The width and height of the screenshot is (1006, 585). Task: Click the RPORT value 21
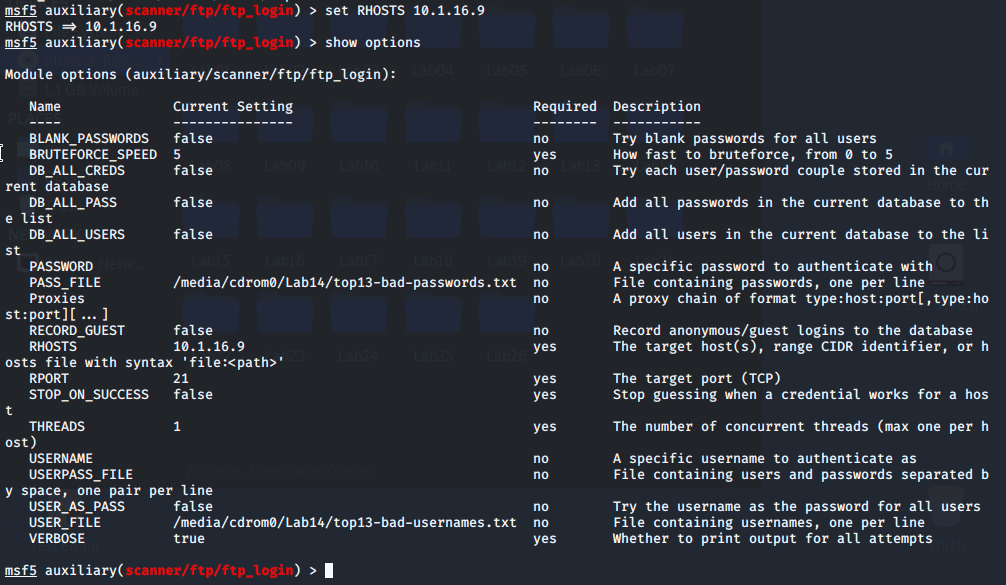181,379
